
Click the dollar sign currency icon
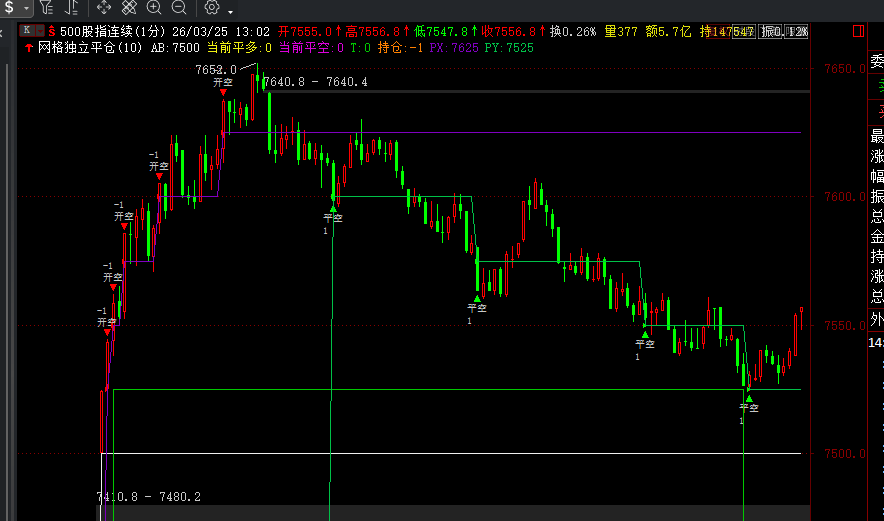tap(9, 8)
